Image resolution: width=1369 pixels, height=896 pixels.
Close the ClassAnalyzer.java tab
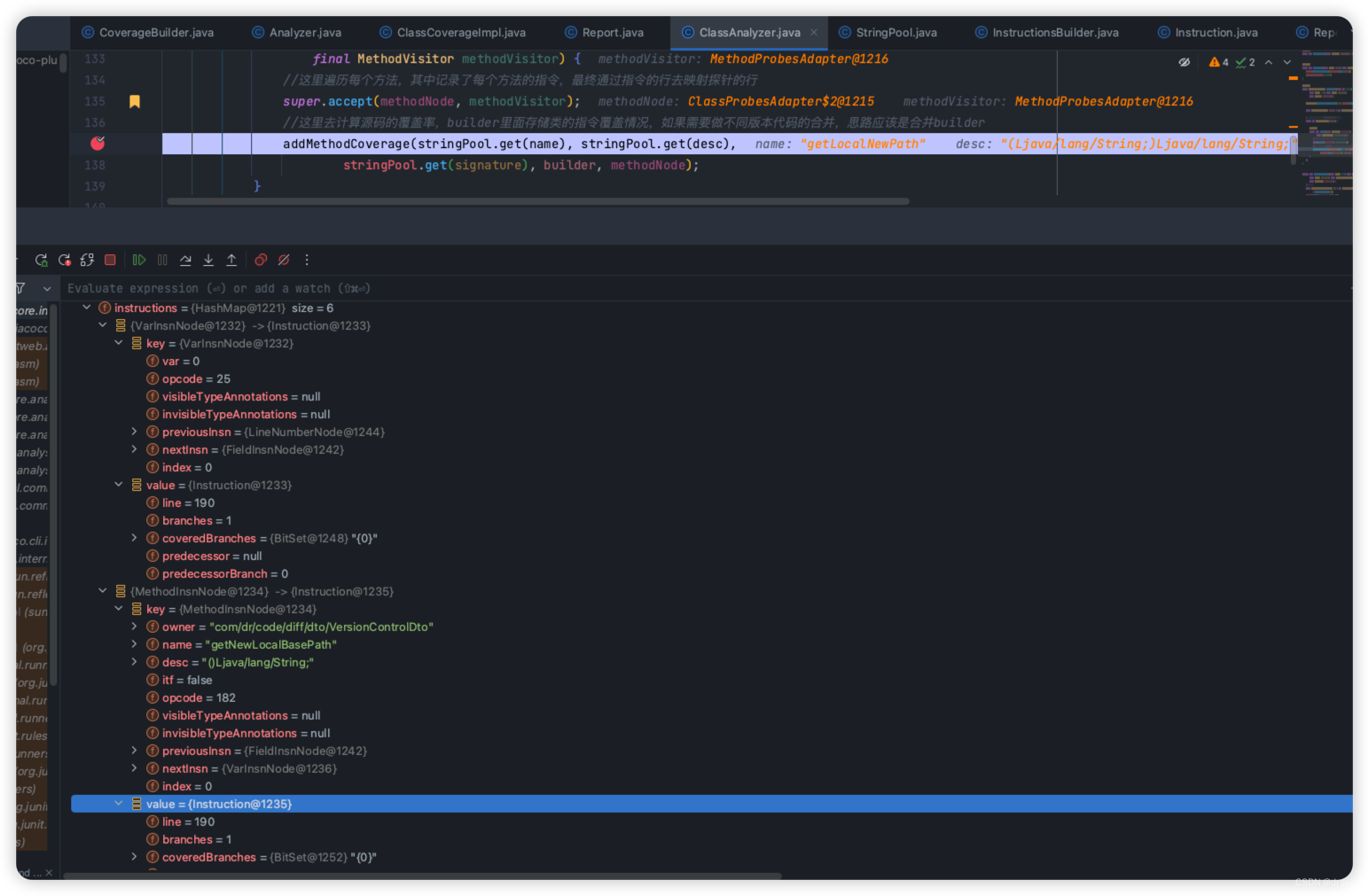point(814,33)
